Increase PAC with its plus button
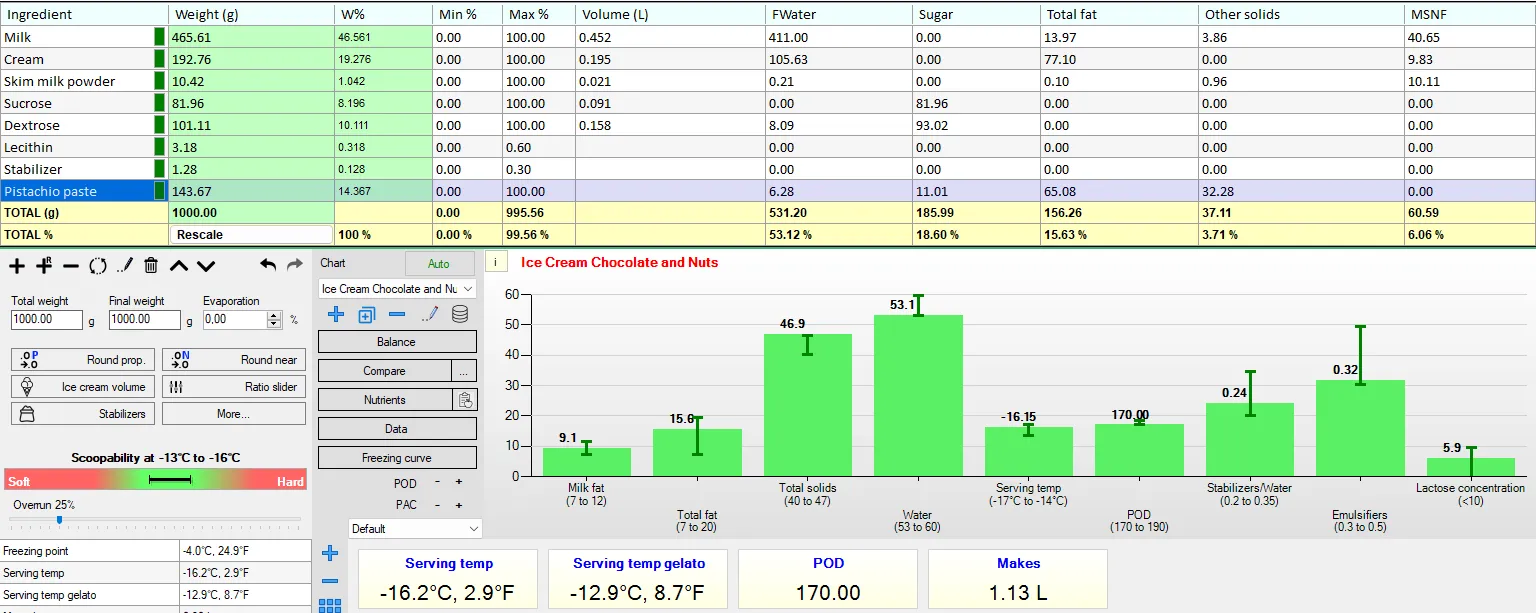This screenshot has height=613, width=1536. [x=459, y=505]
